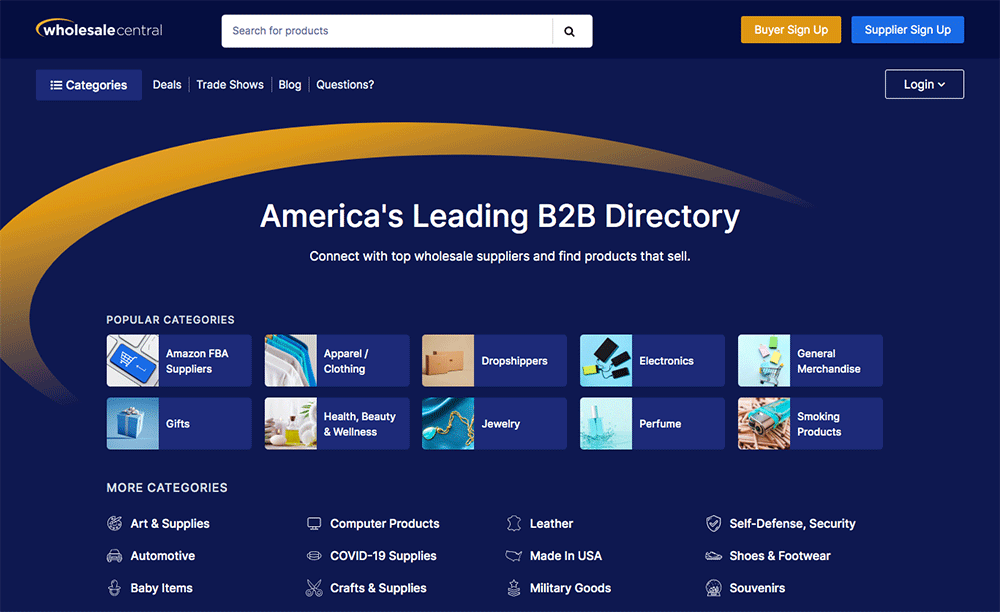Click the Wholesale Central logo
The height and width of the screenshot is (612, 1000).
[x=99, y=29]
